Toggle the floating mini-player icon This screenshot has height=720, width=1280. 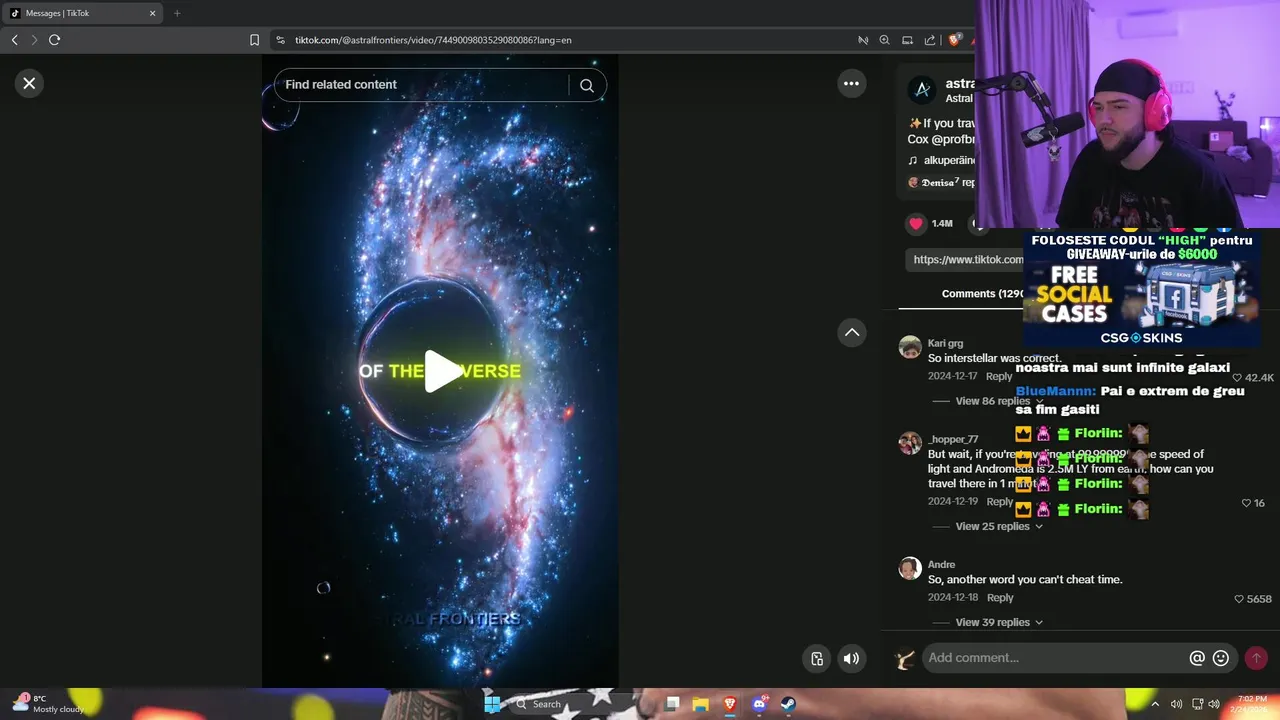click(817, 658)
